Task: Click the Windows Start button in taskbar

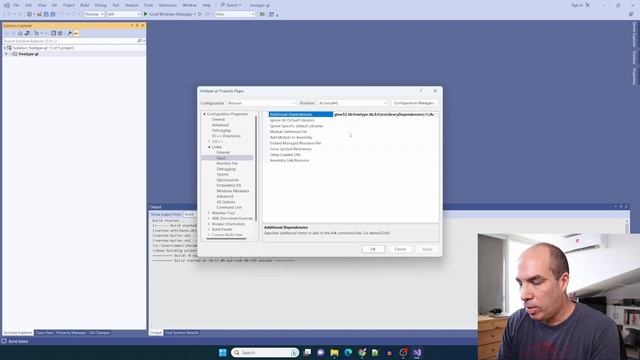Action: coord(222,353)
